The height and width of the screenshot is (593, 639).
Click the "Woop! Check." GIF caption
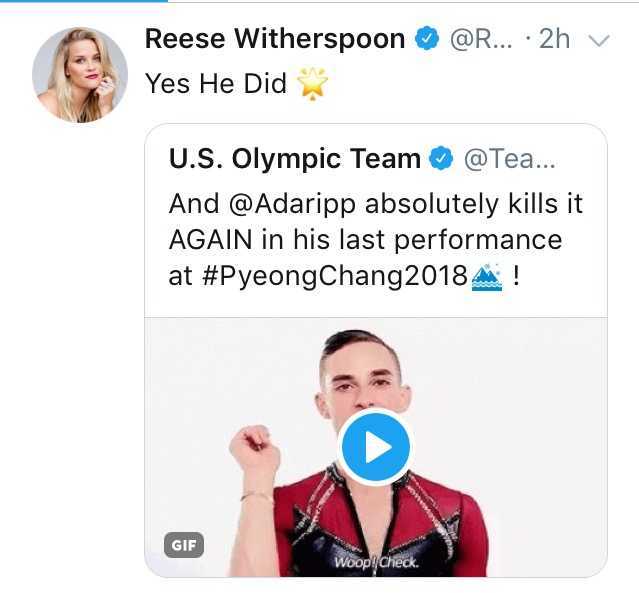coord(374,562)
